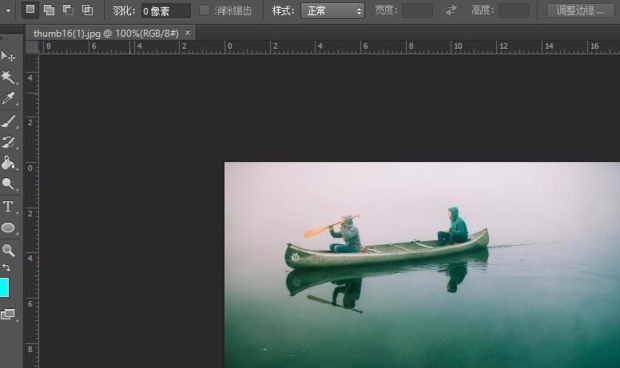Enable Subtract from Selection mode
This screenshot has height=368, width=620.
tap(68, 10)
